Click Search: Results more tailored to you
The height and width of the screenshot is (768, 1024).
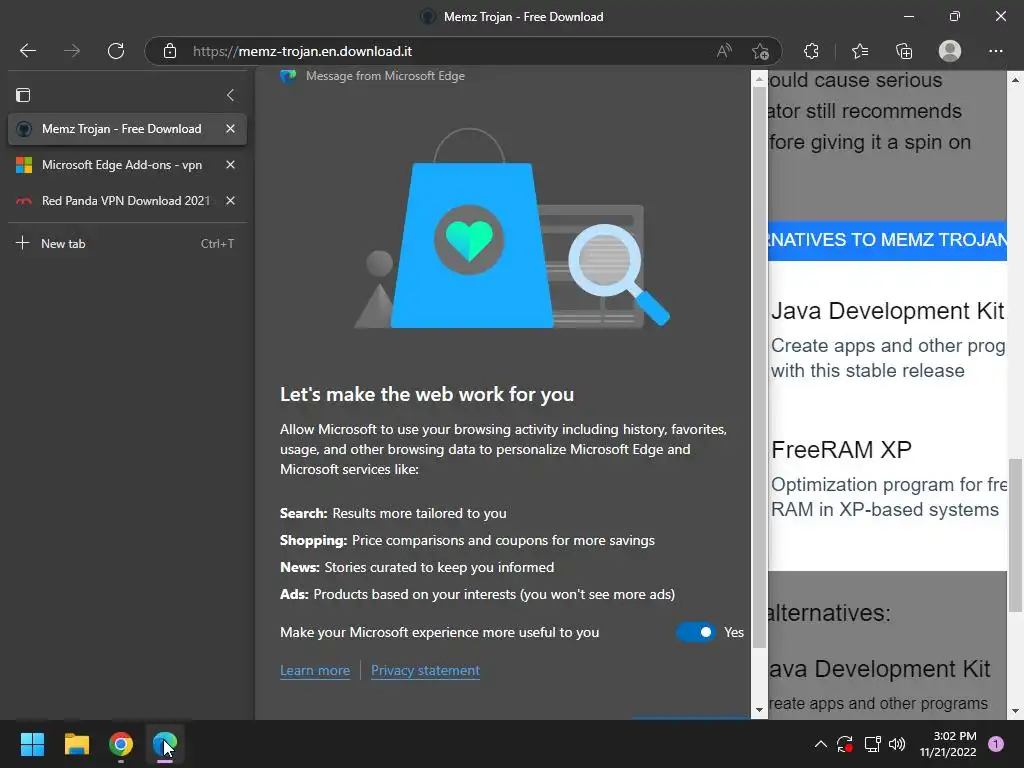pyautogui.click(x=393, y=513)
